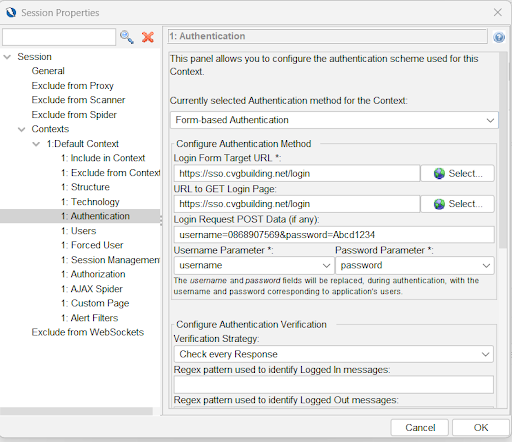
Task: Collapse the 1:Default Context node
Action: (x=36, y=144)
